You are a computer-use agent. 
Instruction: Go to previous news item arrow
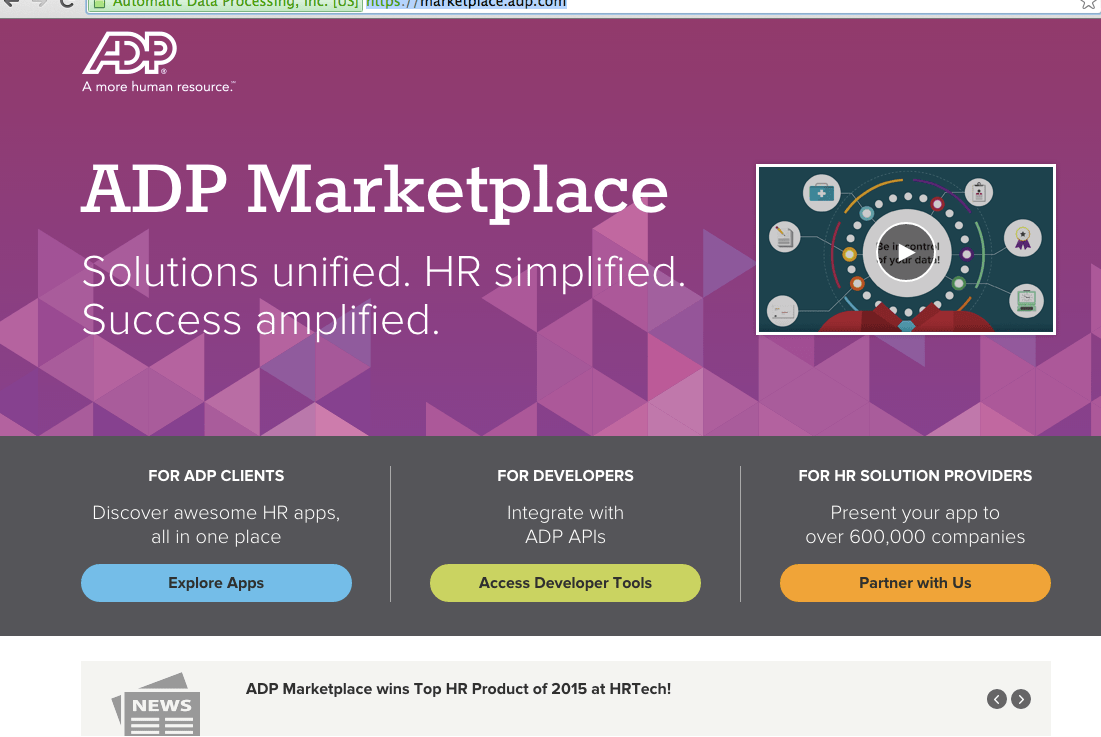996,699
